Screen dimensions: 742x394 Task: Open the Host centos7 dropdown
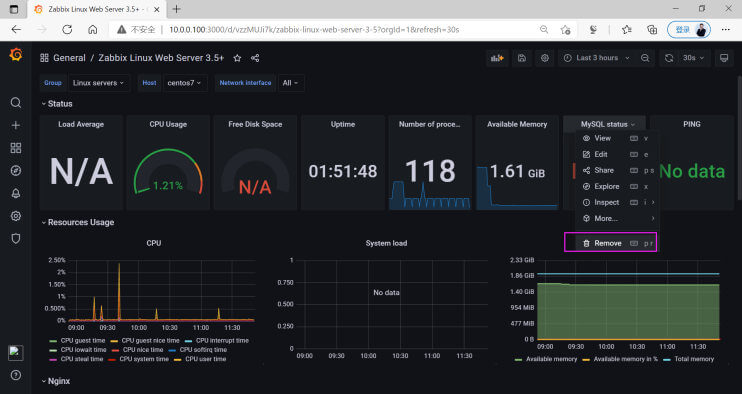pyautogui.click(x=184, y=83)
